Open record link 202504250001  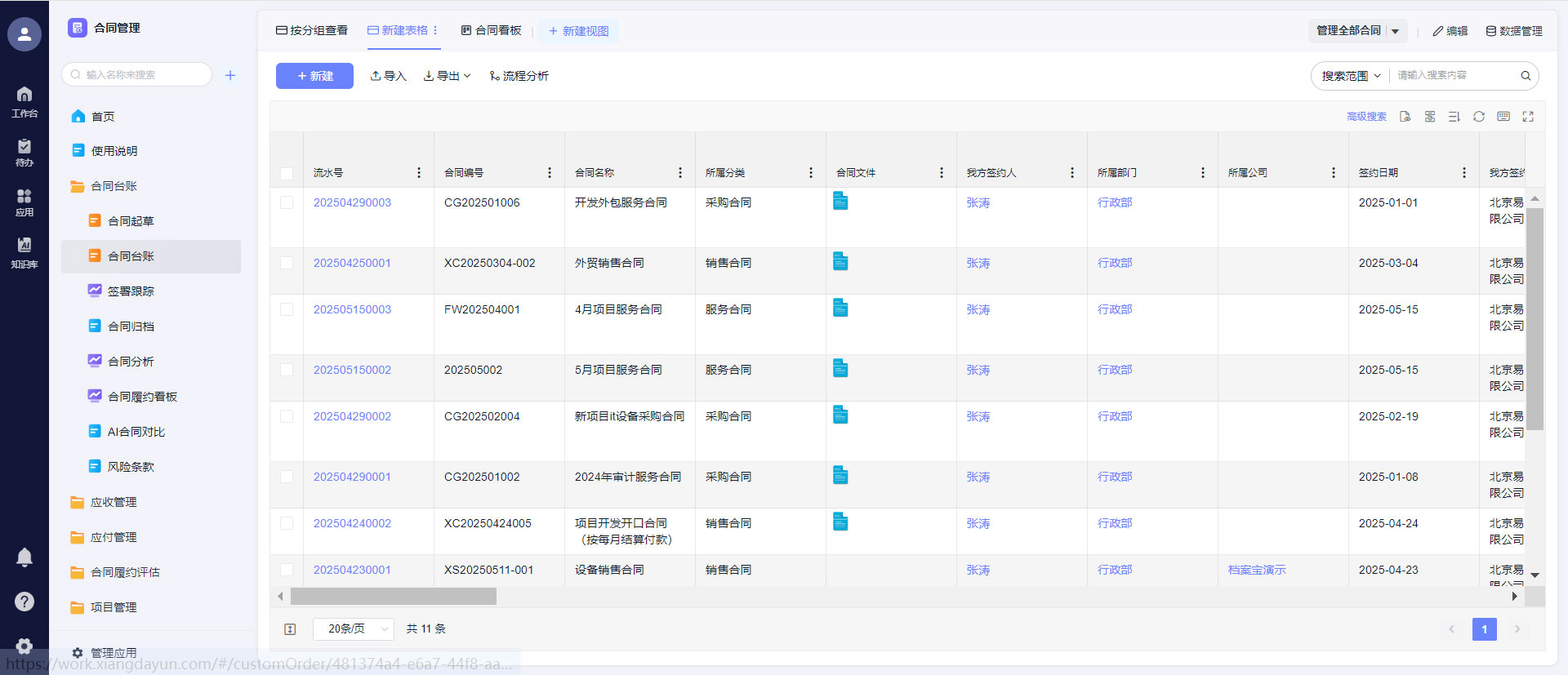pyautogui.click(x=352, y=263)
